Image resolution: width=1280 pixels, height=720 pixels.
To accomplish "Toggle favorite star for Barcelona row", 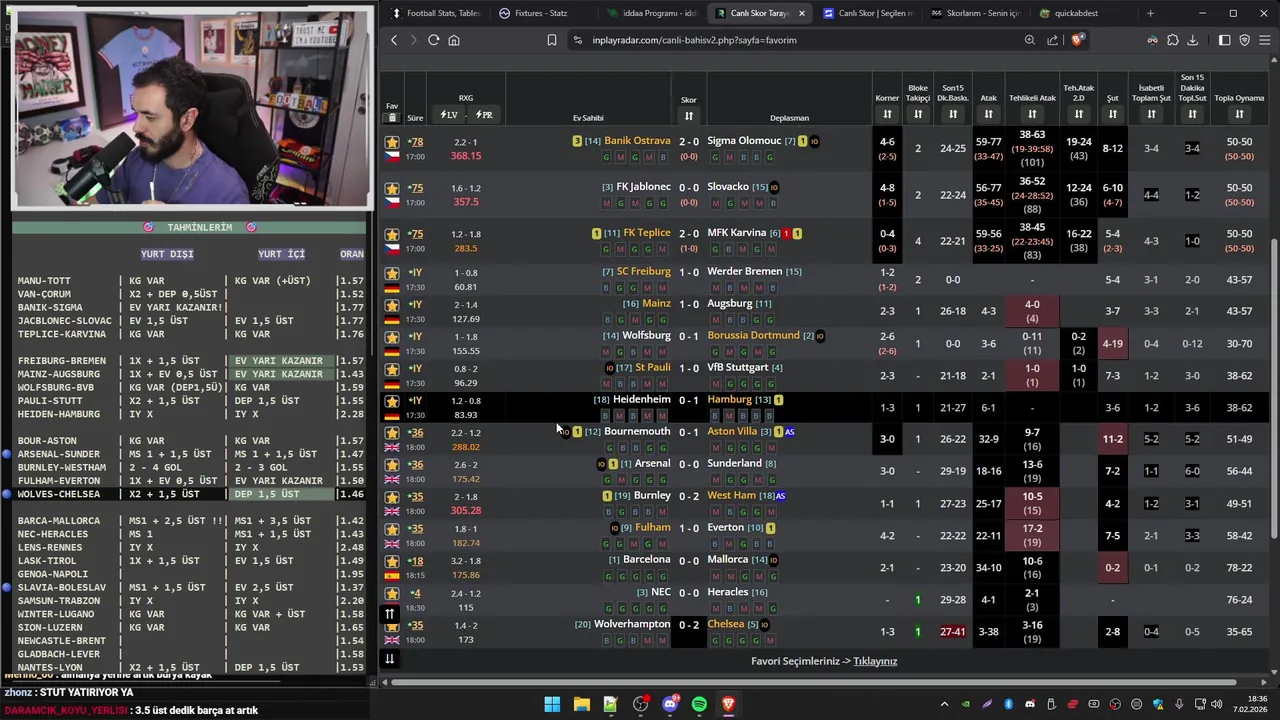I will (x=392, y=561).
